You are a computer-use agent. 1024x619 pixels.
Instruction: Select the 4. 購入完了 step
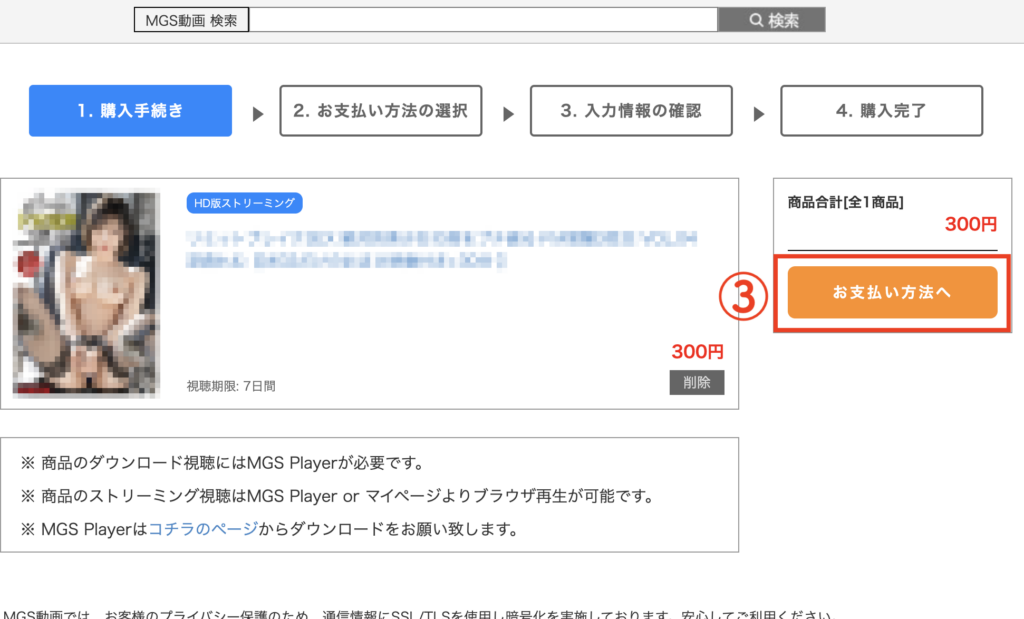coord(881,111)
